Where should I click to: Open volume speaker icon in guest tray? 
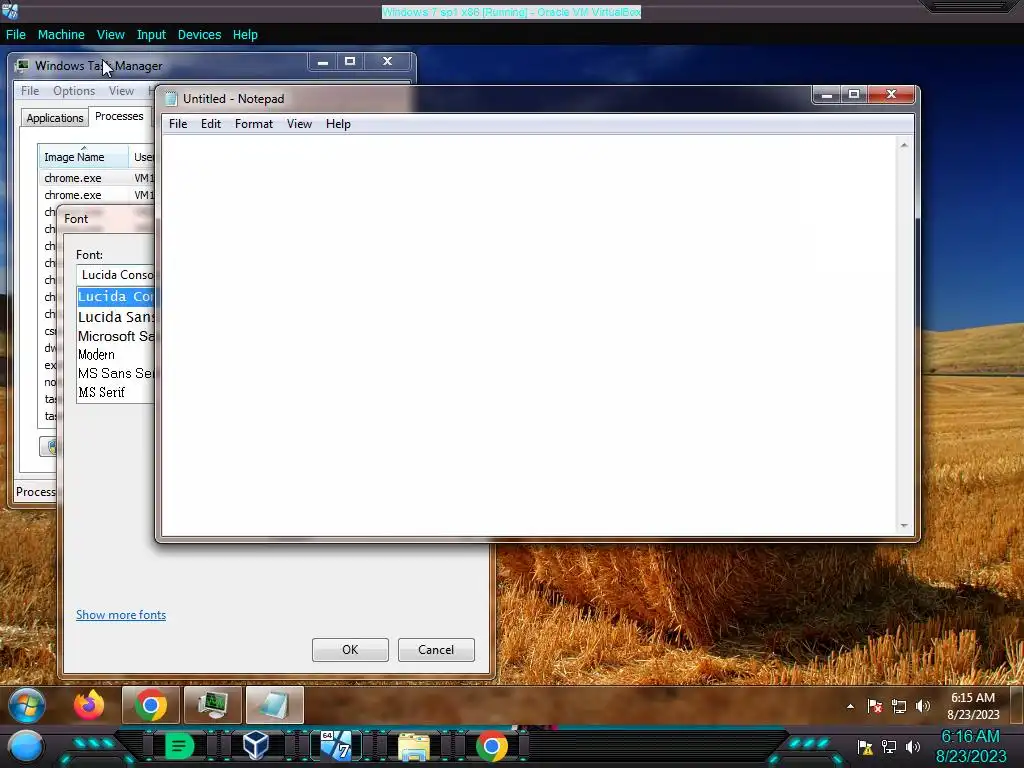point(923,706)
